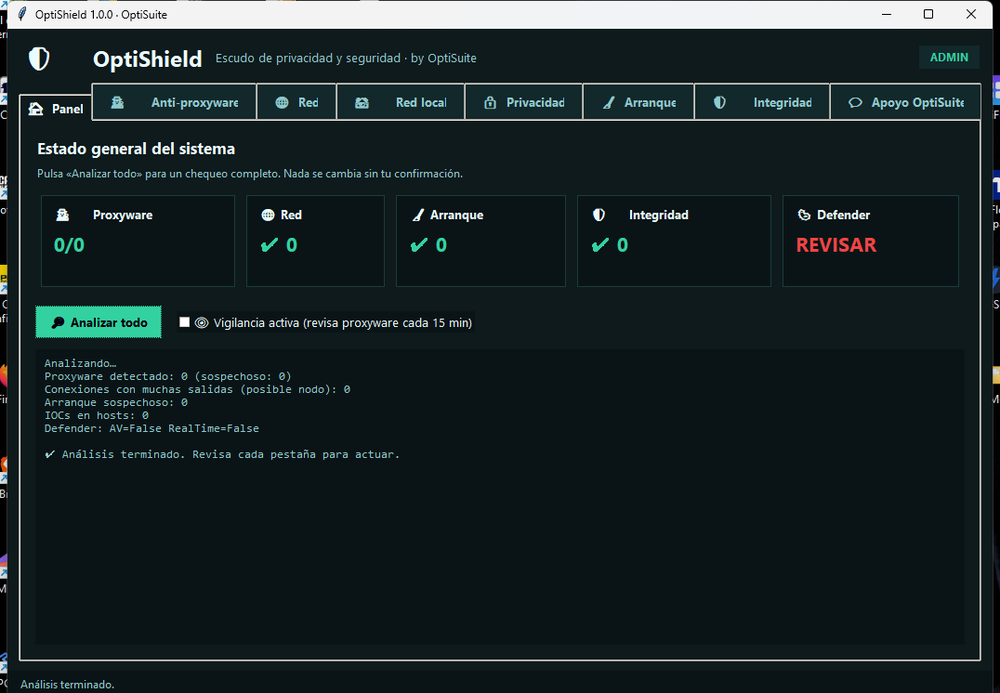Image resolution: width=1000 pixels, height=693 pixels.
Task: Click the router icon on Red local tab
Action: tap(362, 102)
